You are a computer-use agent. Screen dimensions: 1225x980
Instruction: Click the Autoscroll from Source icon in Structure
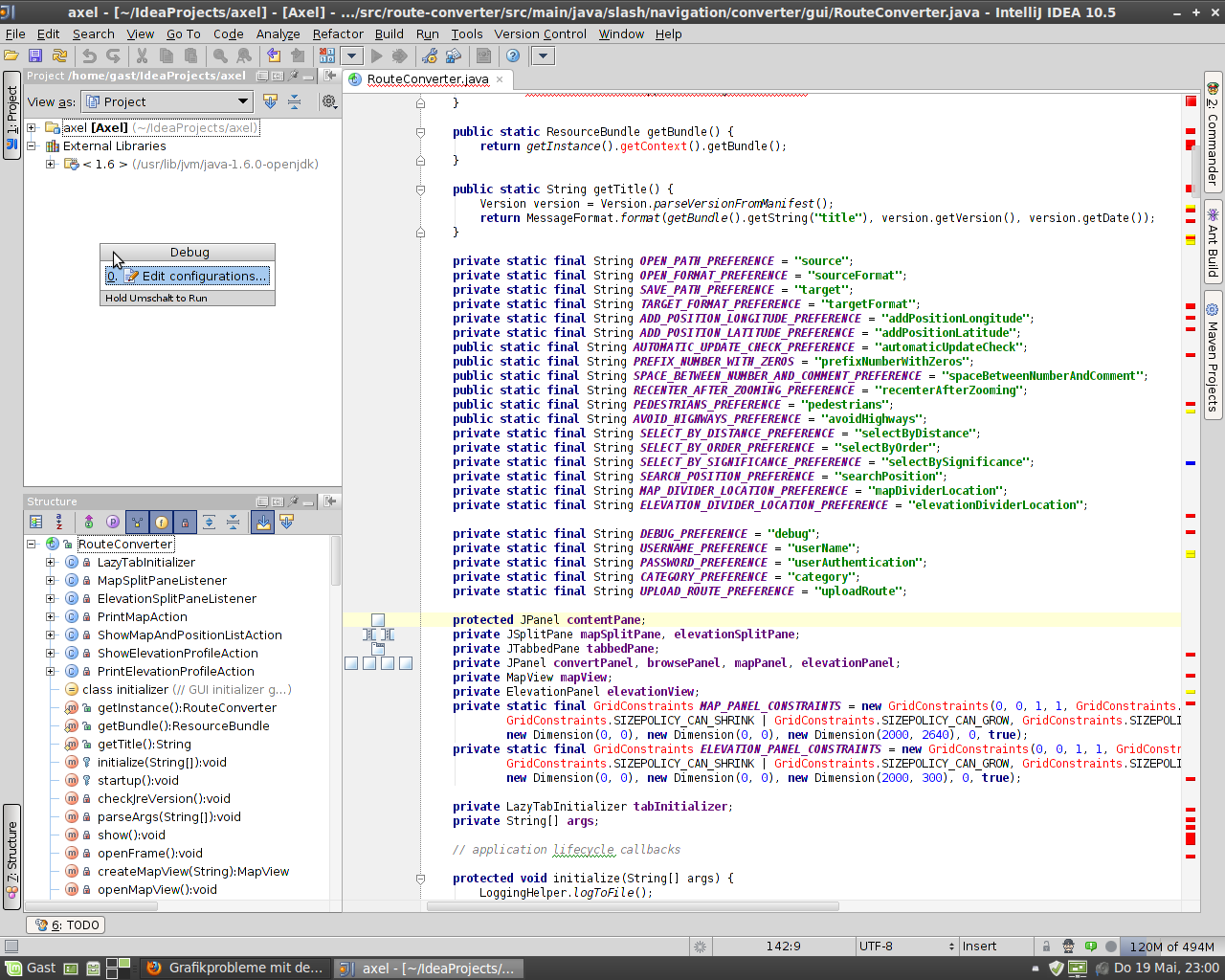pos(286,522)
